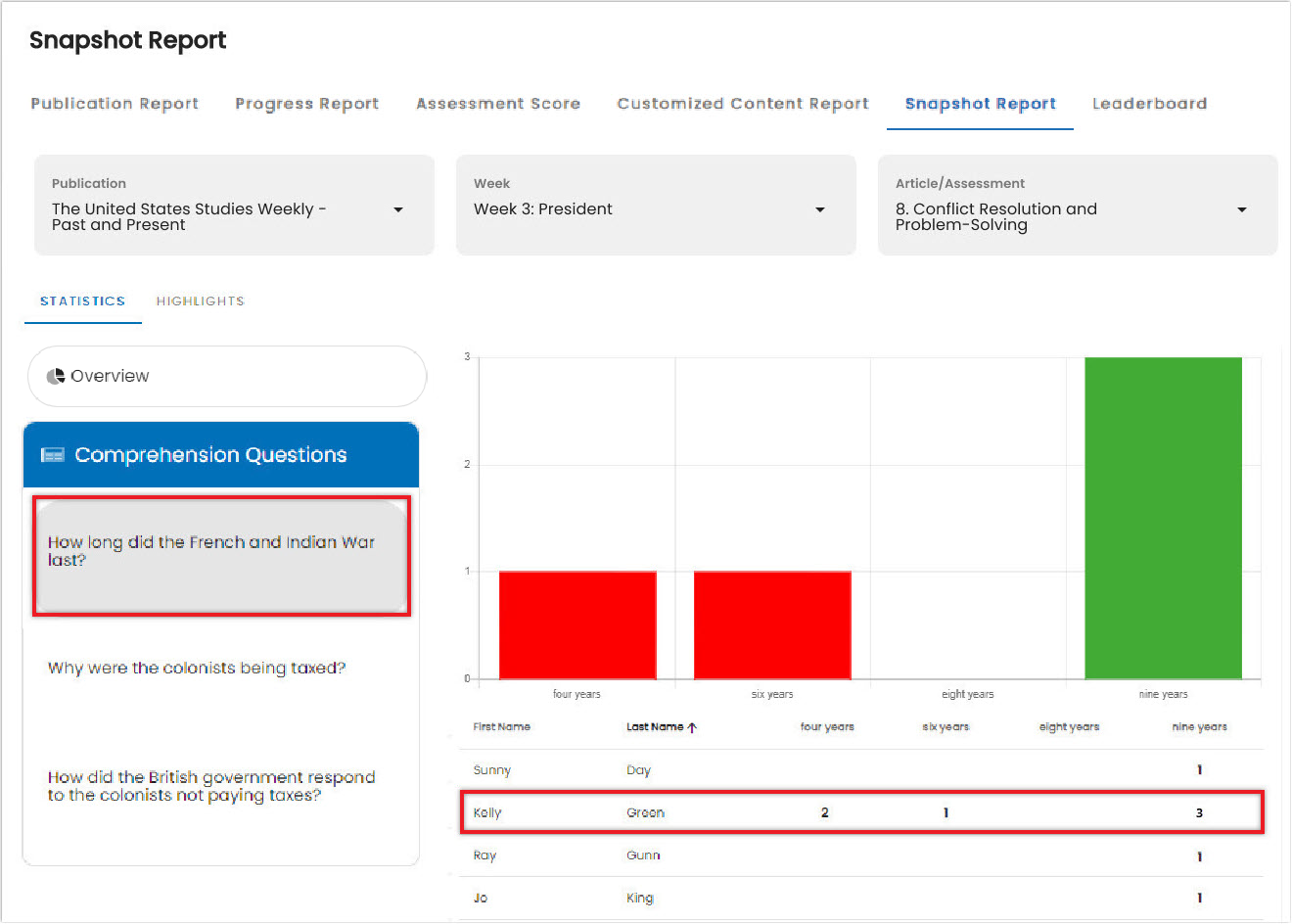The height and width of the screenshot is (924, 1292).
Task: Select the Assessment Score tab
Action: click(498, 103)
